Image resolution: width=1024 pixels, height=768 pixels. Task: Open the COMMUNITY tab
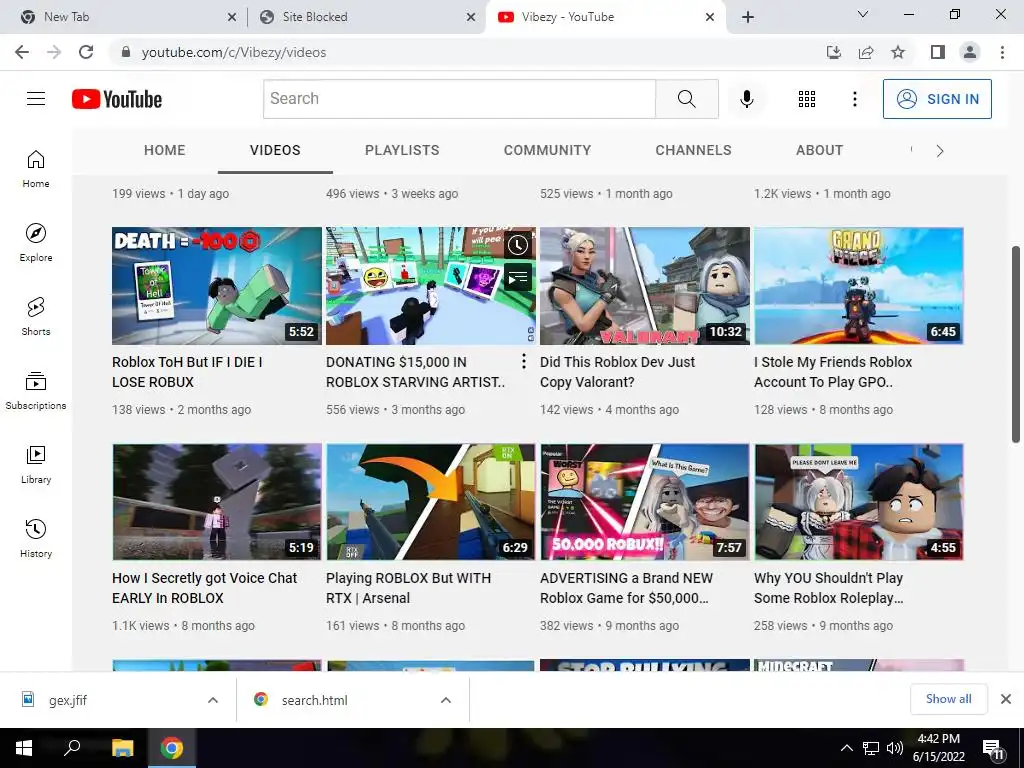[547, 150]
